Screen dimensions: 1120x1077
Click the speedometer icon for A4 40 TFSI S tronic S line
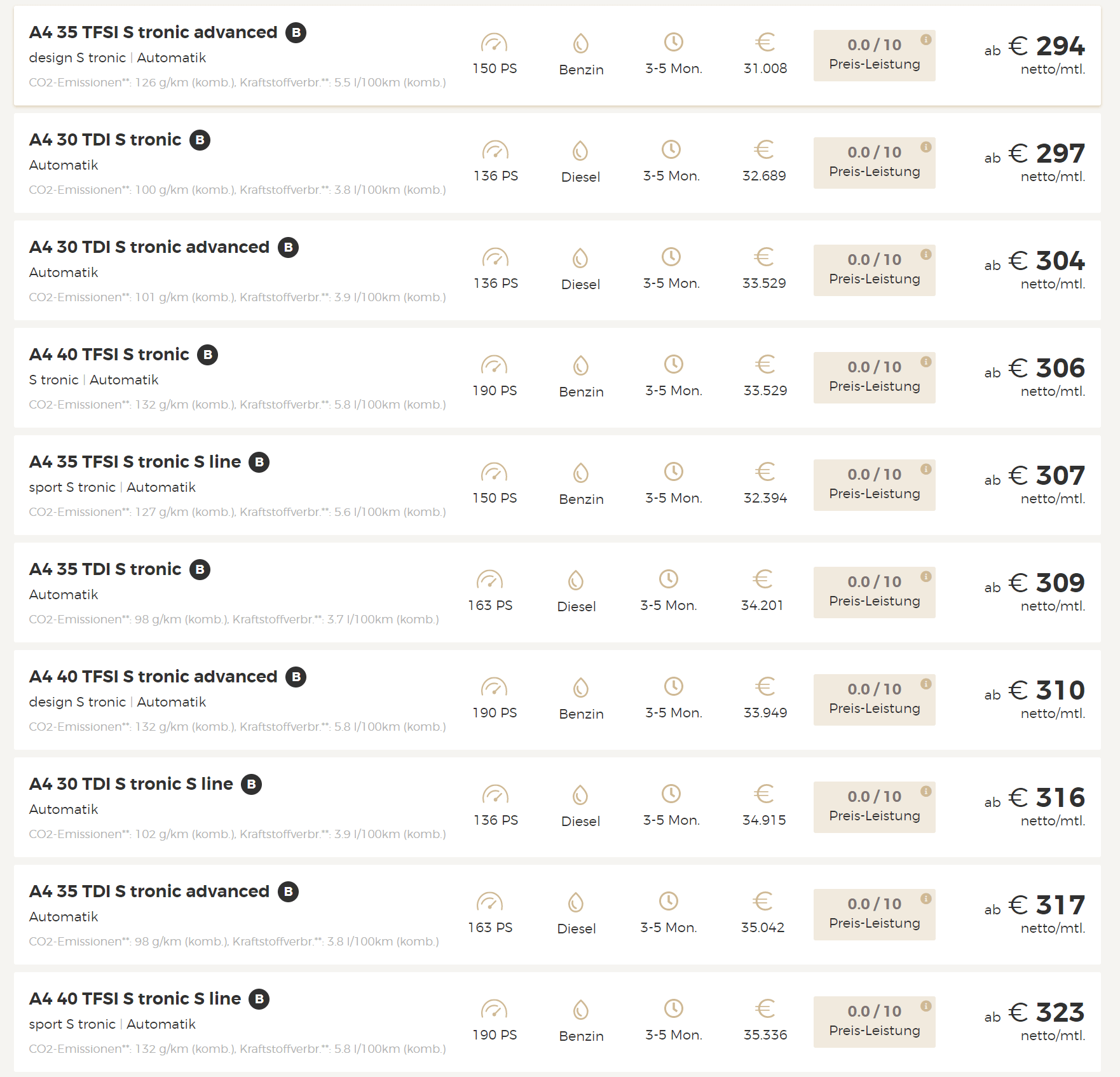(494, 1009)
